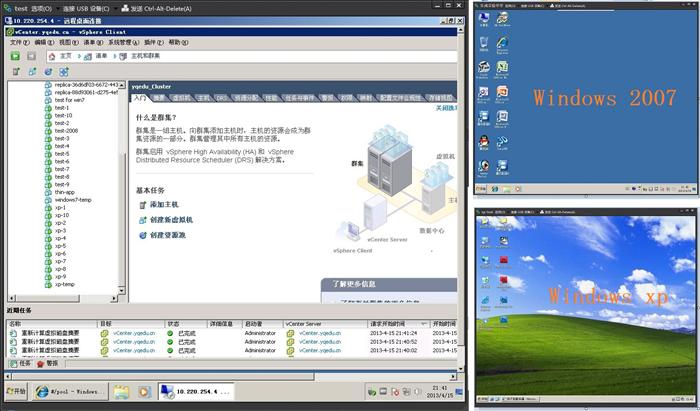Click VM icon beside test-2008
Screen dimensions: 700x411
[x=48, y=131]
